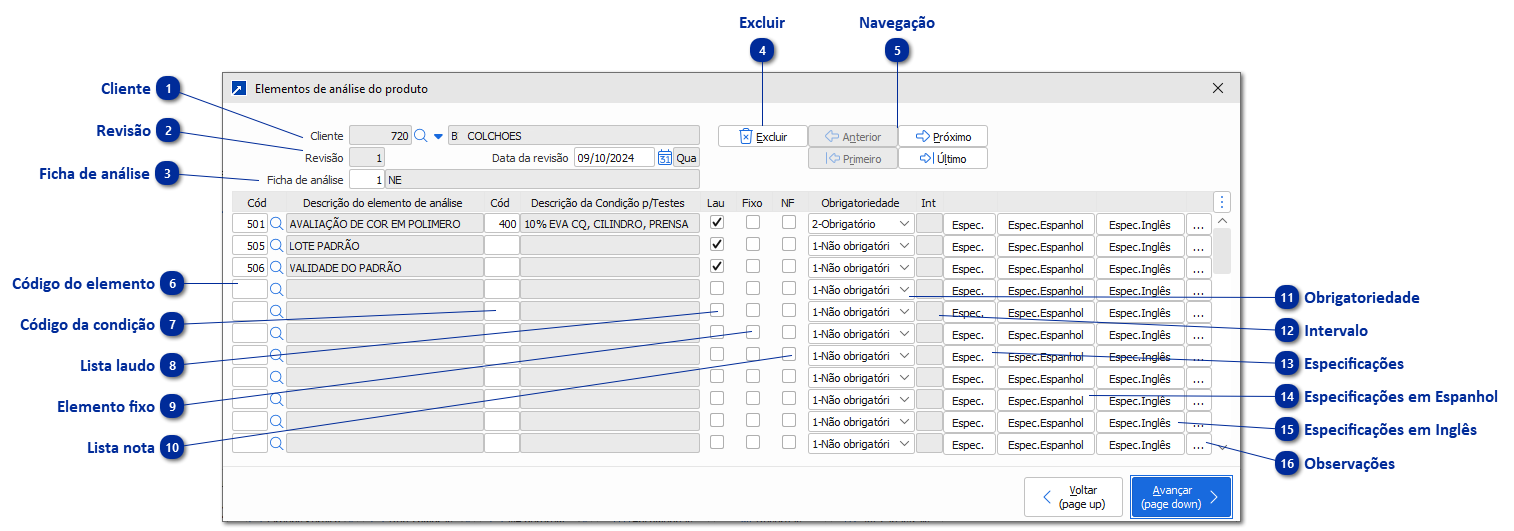The width and height of the screenshot is (1514, 531).
Task: Uncheck Lau for AVALIAÇÃO DE COR EM POLIMERO
Action: coord(716,223)
